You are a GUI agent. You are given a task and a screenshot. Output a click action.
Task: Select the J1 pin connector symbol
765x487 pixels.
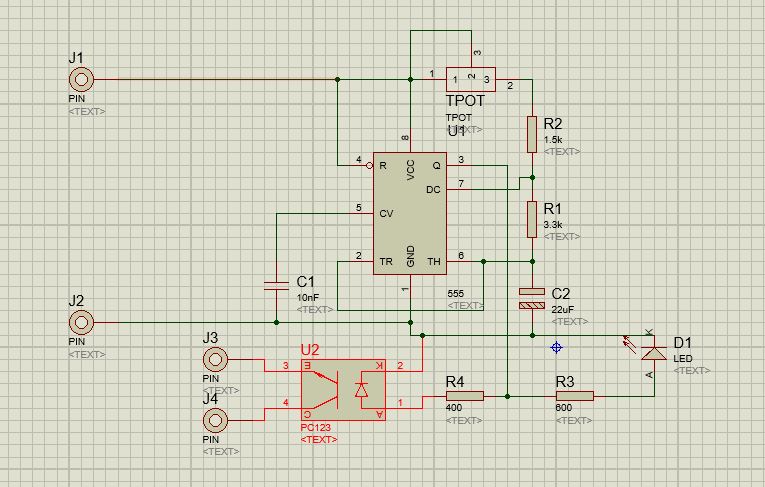(x=80, y=79)
